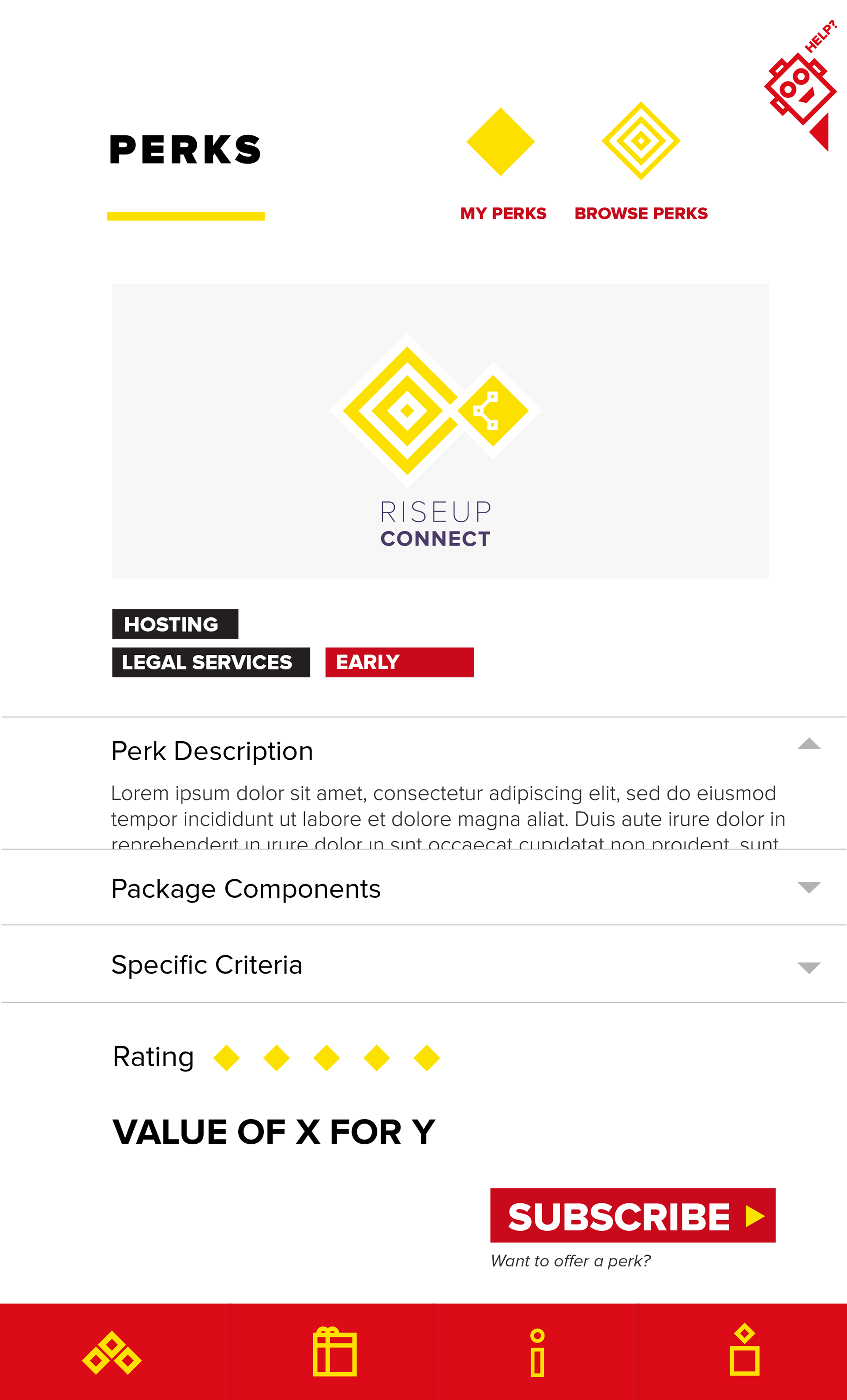Image resolution: width=847 pixels, height=1400 pixels.
Task: Collapse the Perk Description section
Action: point(808,744)
